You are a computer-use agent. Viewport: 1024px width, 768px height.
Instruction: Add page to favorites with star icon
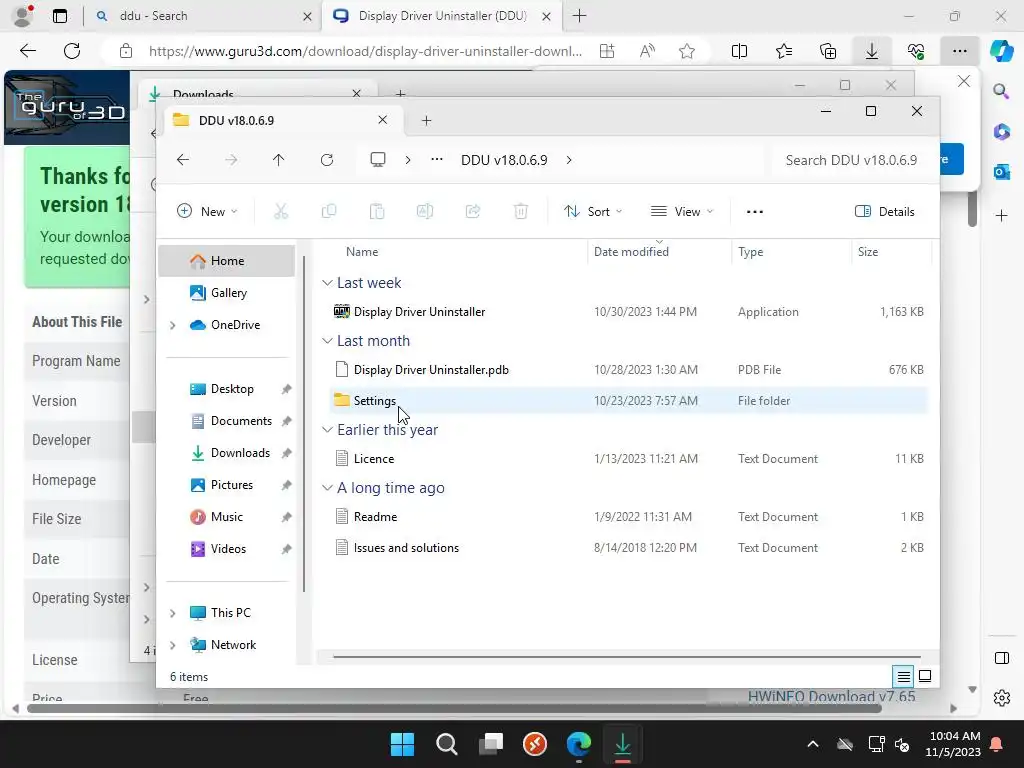[686, 51]
